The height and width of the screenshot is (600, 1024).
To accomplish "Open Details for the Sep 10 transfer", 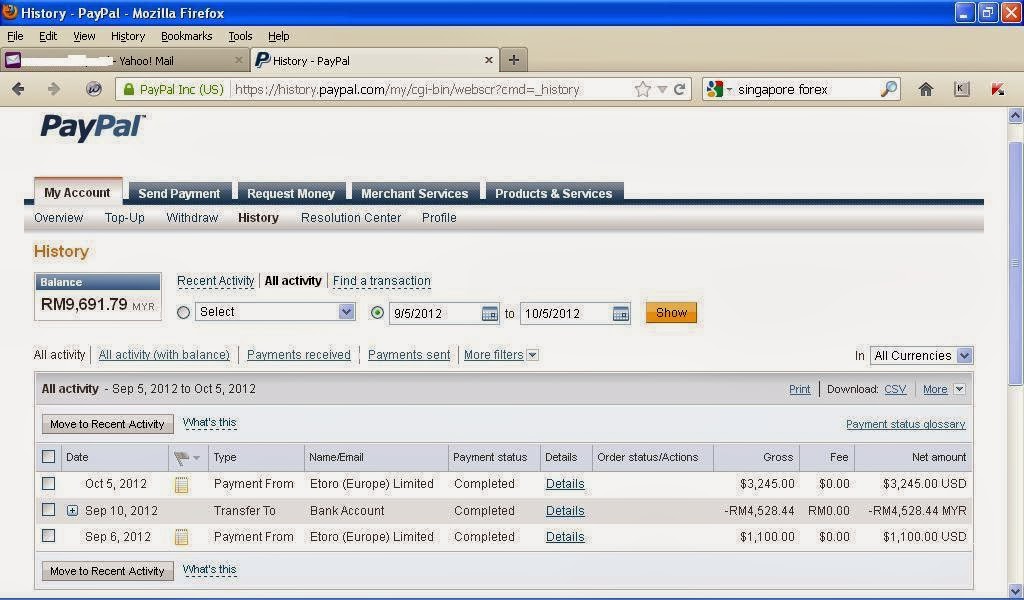I will [565, 511].
